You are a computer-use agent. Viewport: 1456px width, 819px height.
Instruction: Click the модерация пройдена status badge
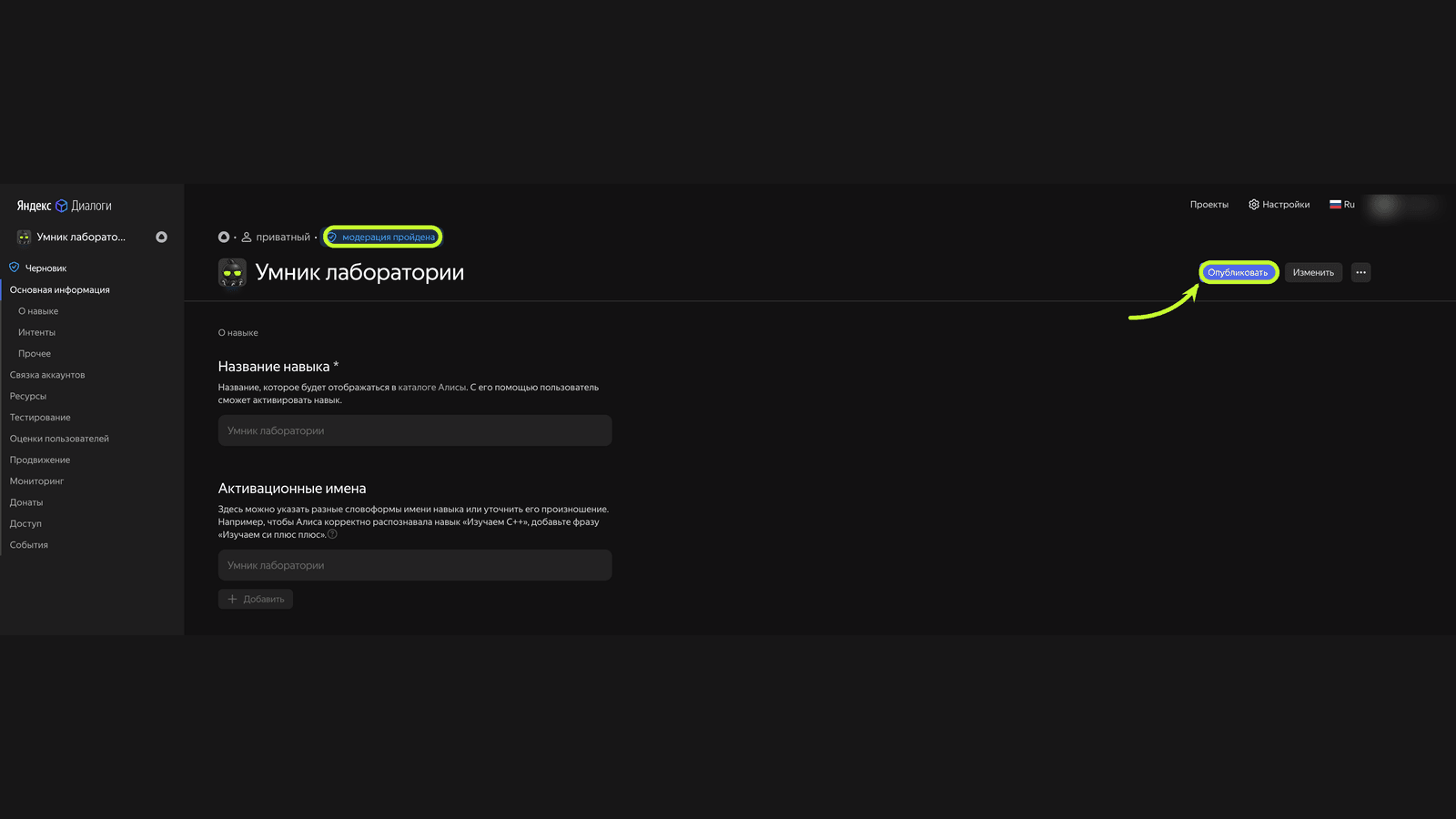click(x=382, y=237)
